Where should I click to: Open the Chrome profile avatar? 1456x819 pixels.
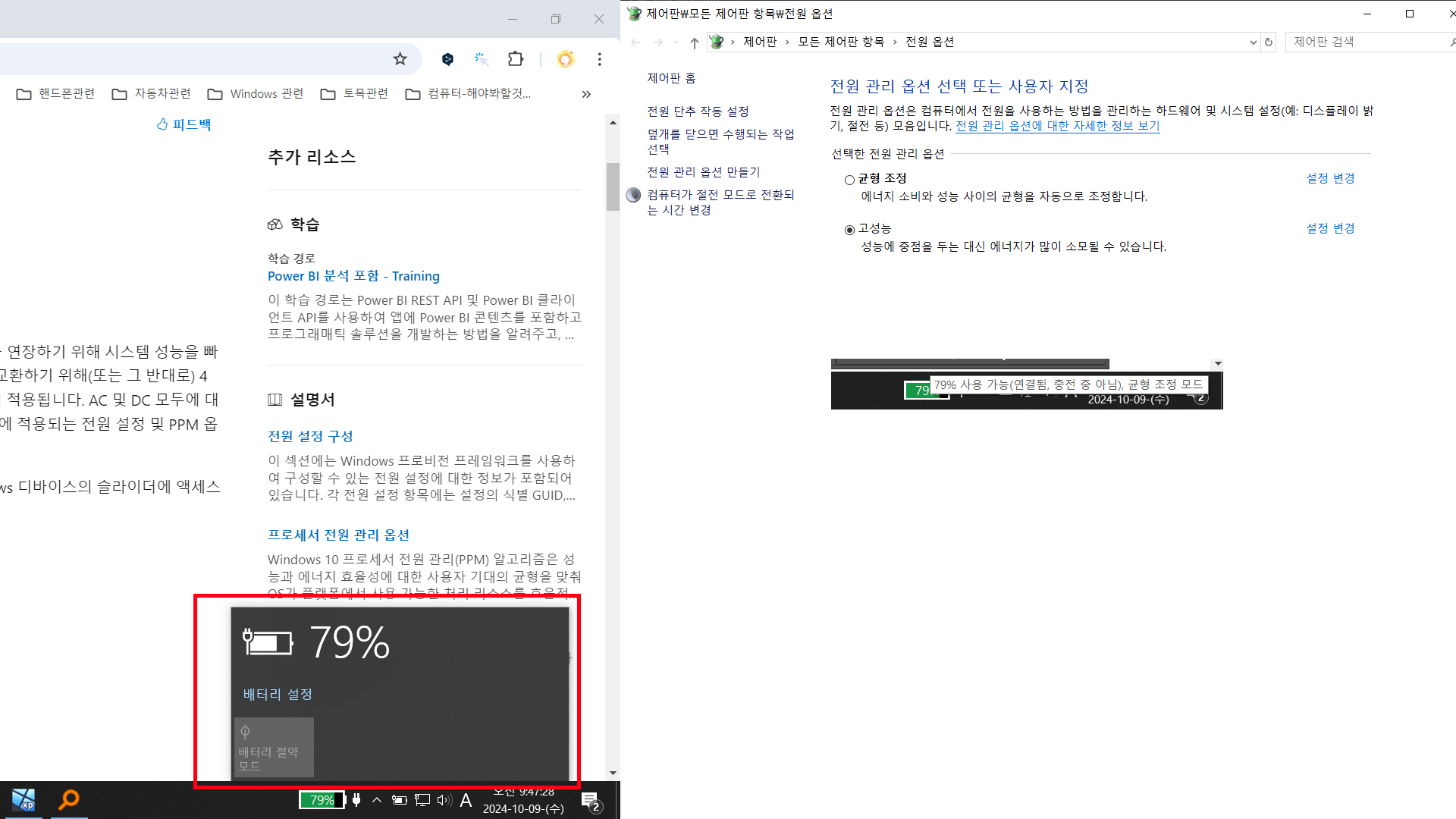point(565,59)
